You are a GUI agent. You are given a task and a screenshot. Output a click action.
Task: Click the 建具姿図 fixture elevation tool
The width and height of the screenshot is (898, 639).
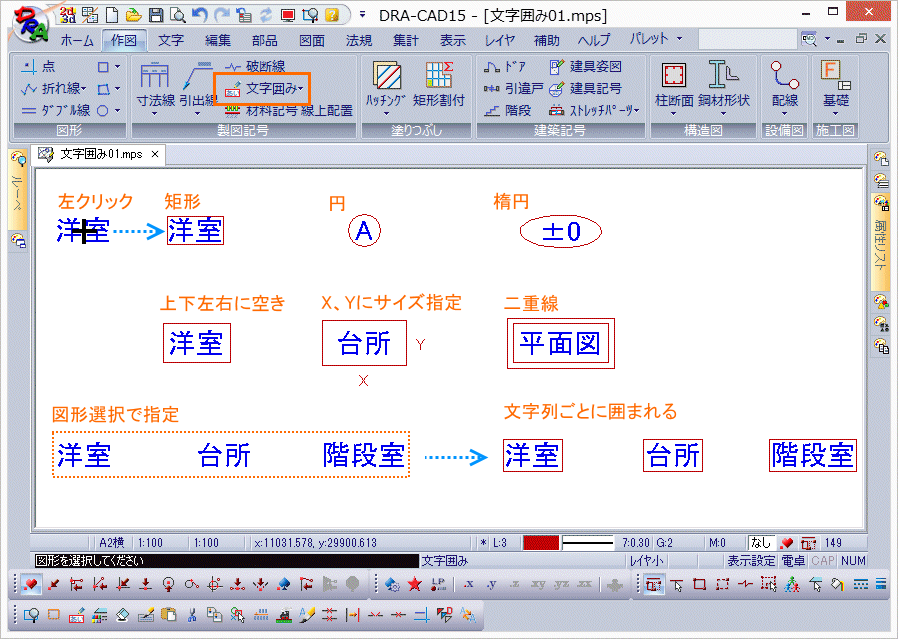point(585,66)
